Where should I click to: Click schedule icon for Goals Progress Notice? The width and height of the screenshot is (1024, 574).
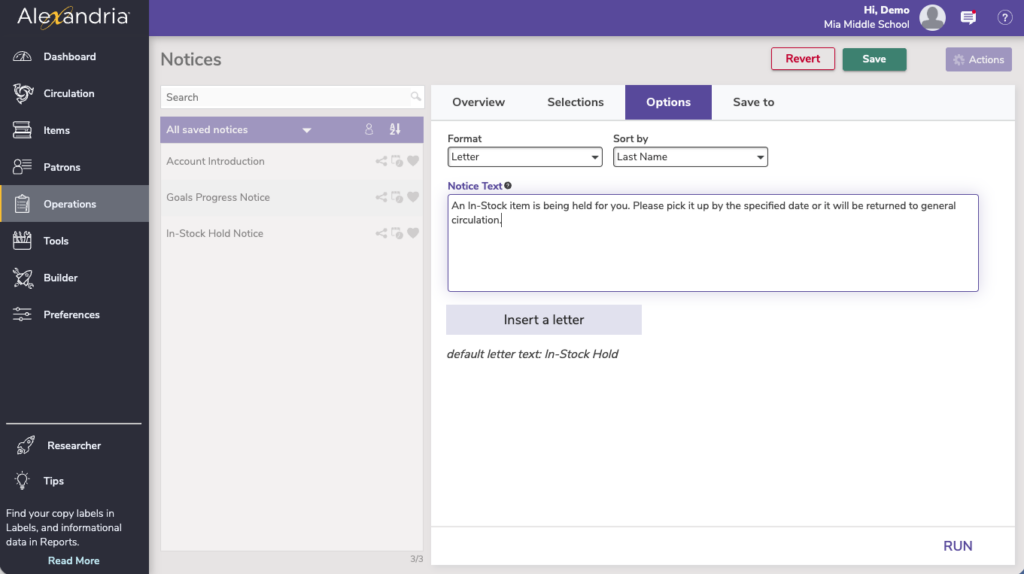coord(397,198)
